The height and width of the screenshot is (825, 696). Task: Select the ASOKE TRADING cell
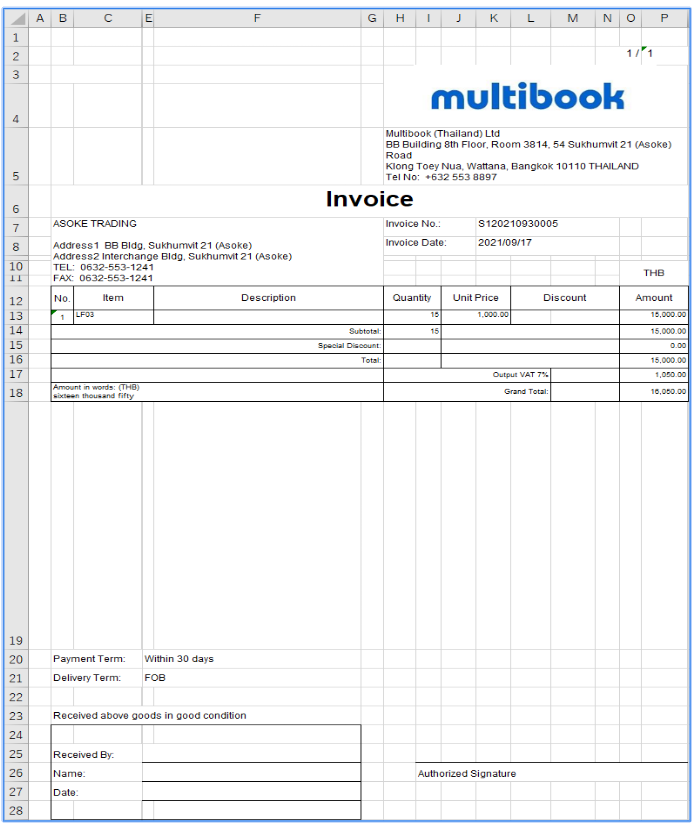(95, 224)
